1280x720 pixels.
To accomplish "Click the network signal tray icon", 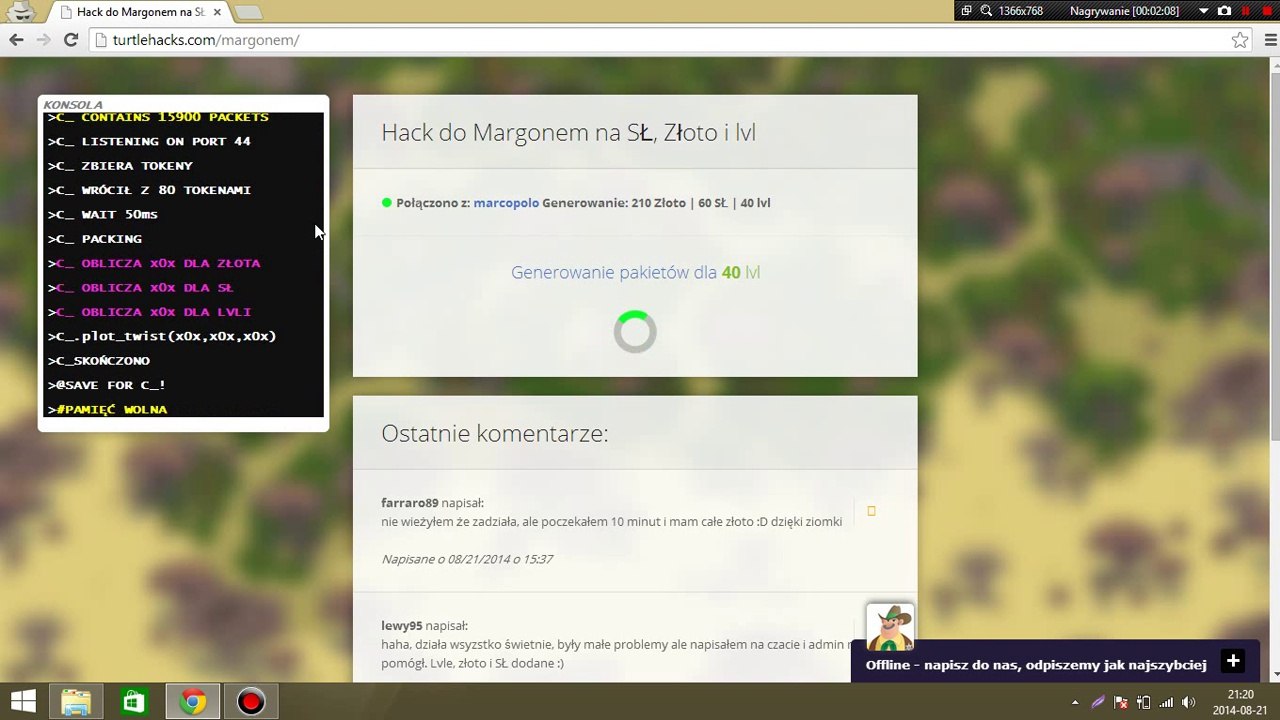I will (x=1166, y=702).
